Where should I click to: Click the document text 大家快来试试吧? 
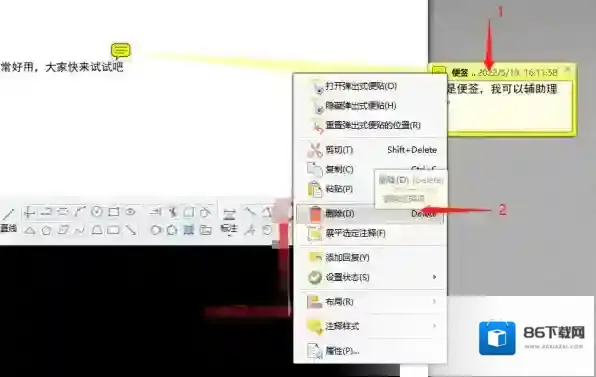pyautogui.click(x=84, y=67)
